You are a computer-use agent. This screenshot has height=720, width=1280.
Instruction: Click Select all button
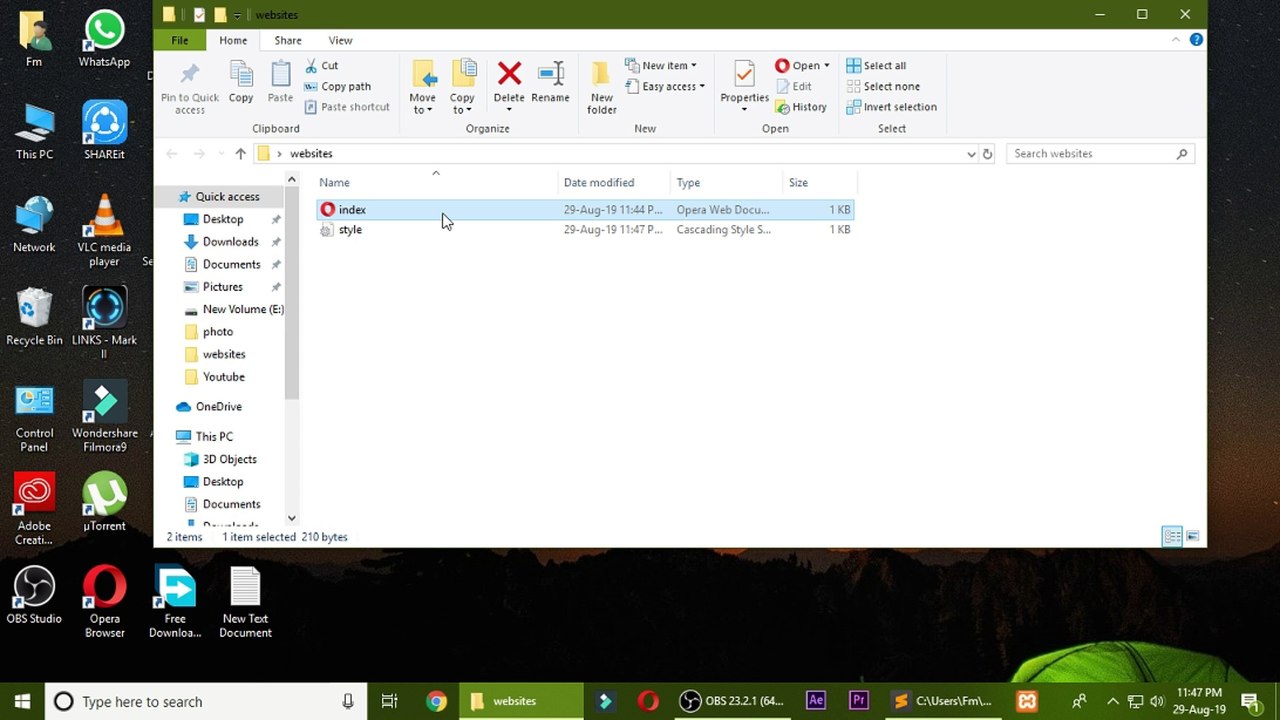tap(876, 66)
